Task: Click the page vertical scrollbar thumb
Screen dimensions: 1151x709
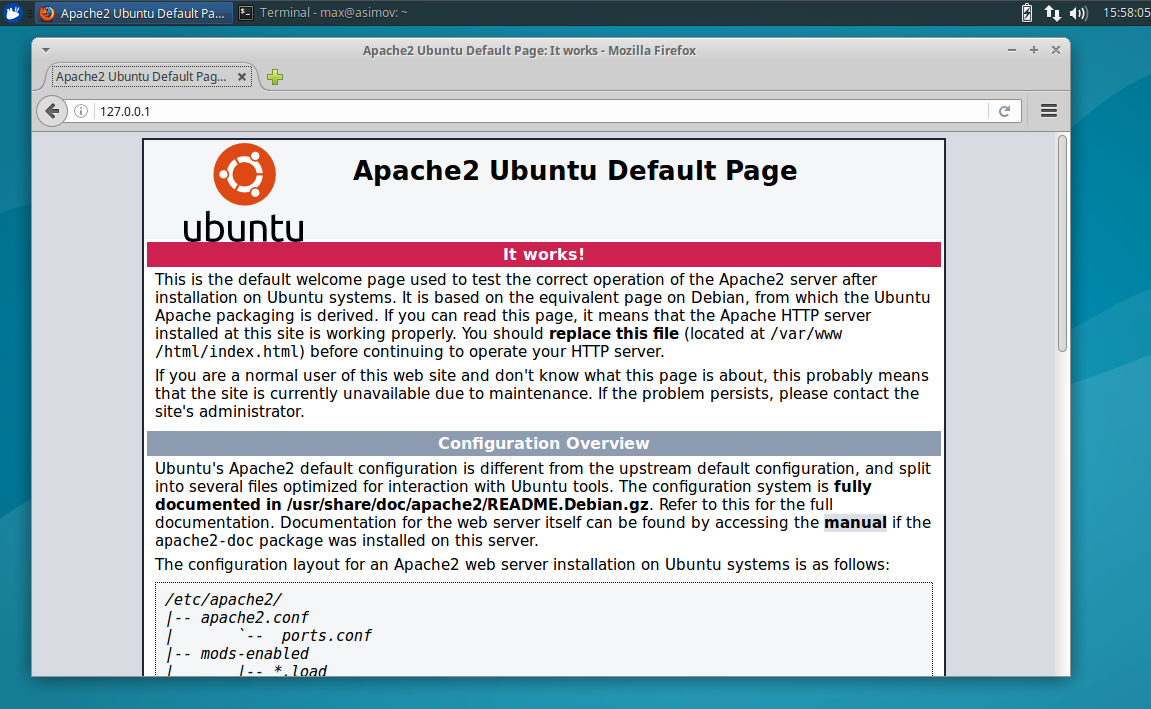Action: [x=1062, y=244]
